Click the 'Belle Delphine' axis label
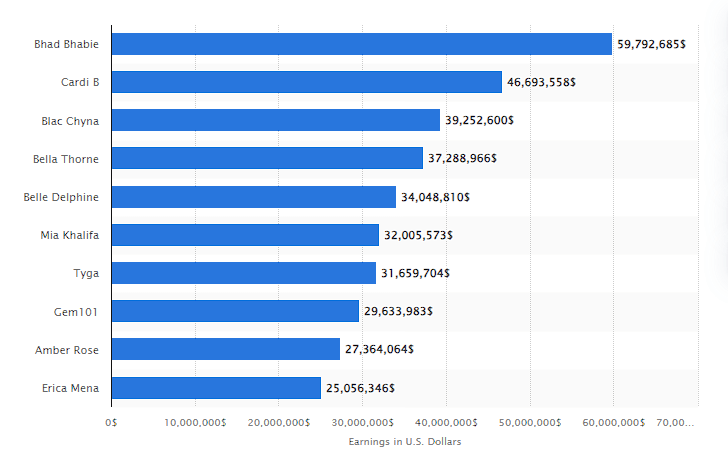728x458 pixels. pyautogui.click(x=61, y=197)
